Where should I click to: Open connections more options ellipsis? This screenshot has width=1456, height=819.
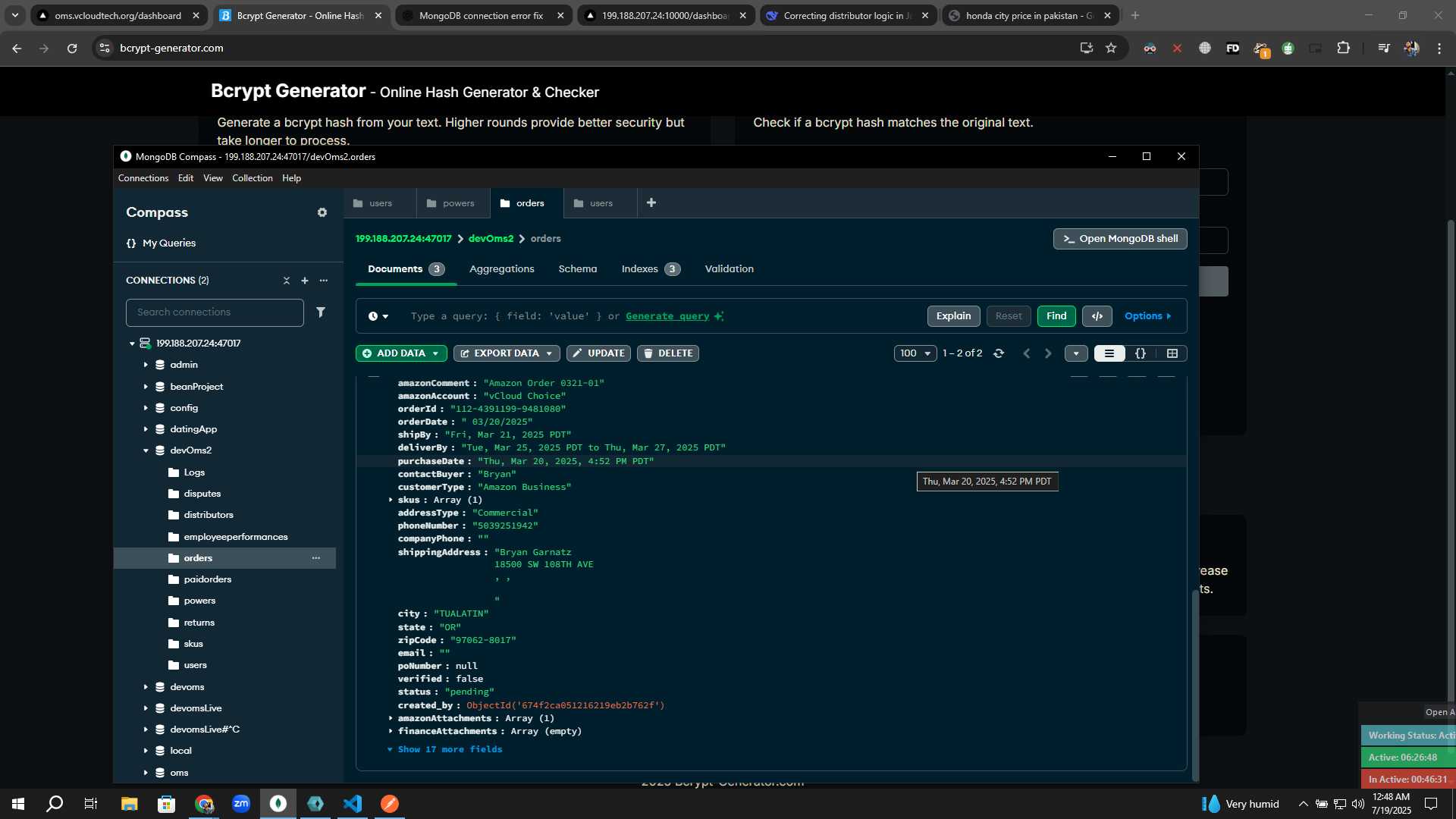[x=324, y=281]
